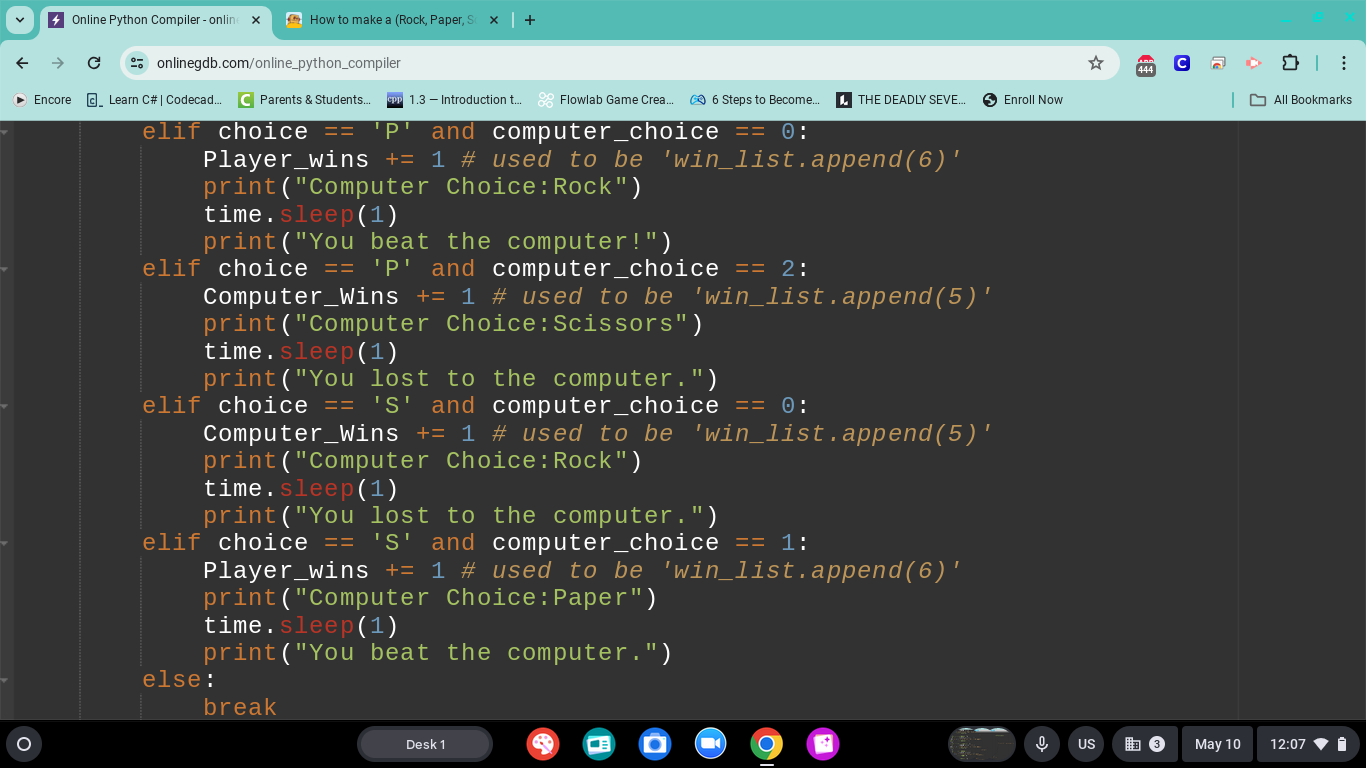1366x768 pixels.
Task: Open the Enroll Now bookmark
Action: [x=1023, y=100]
